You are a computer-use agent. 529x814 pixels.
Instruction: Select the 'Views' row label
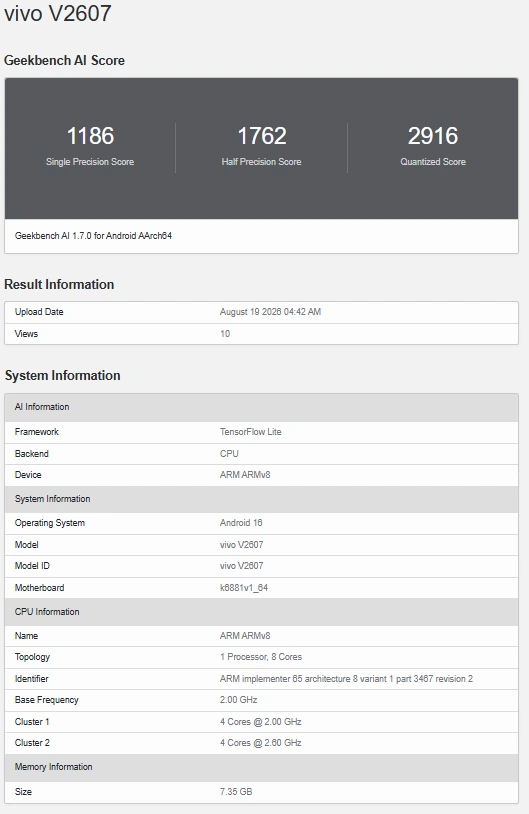click(x=26, y=334)
